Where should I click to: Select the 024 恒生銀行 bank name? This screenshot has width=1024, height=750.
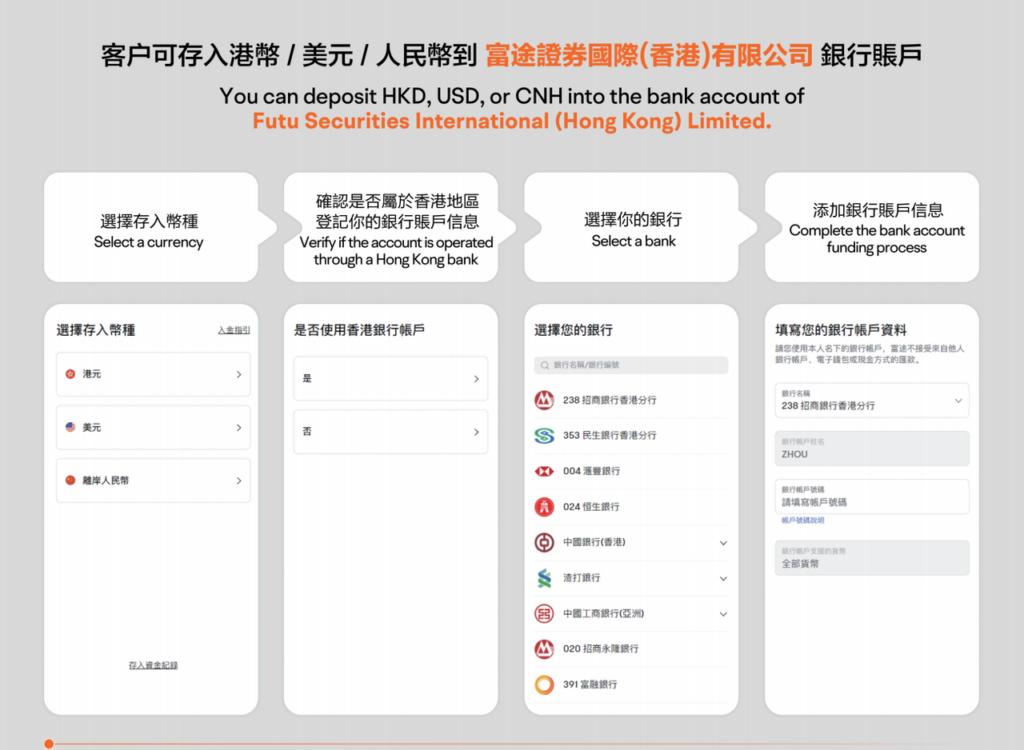[591, 506]
